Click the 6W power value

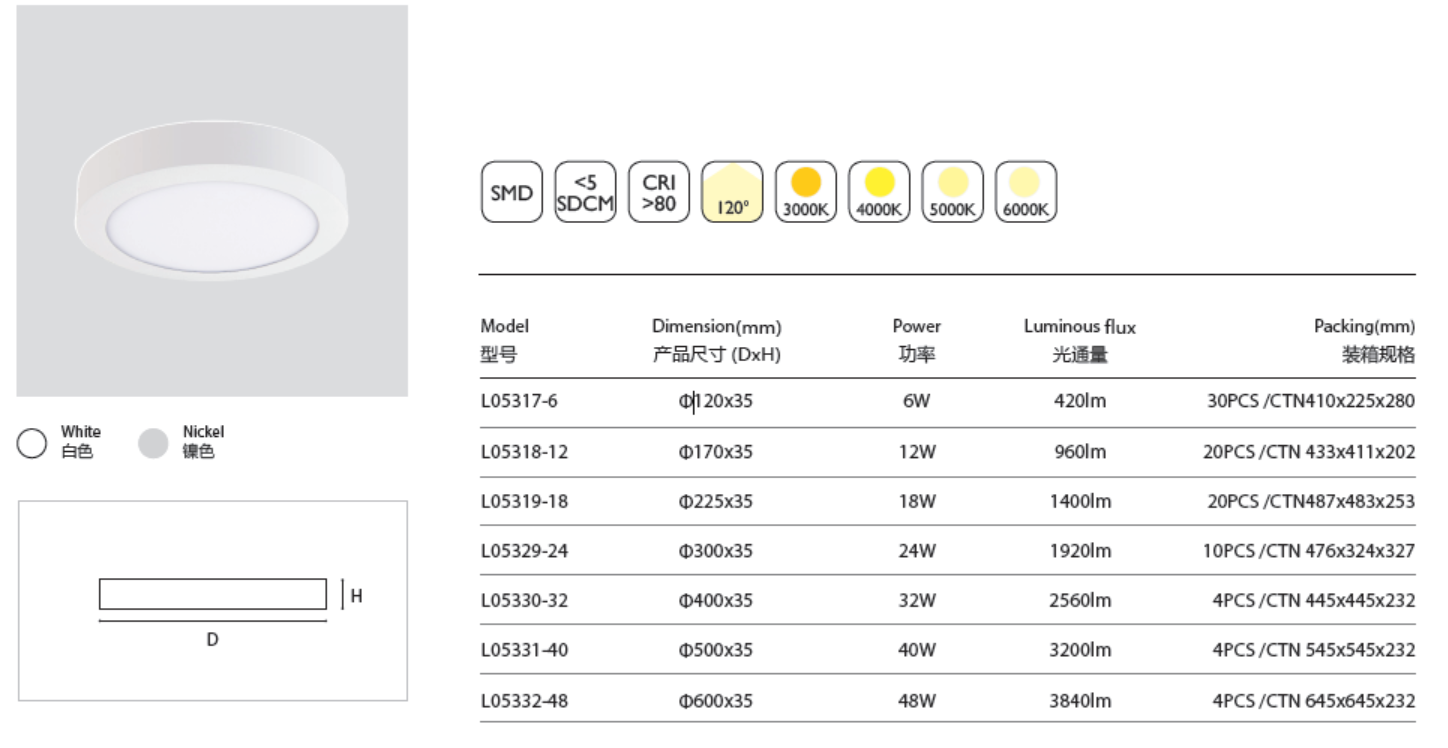coord(917,402)
